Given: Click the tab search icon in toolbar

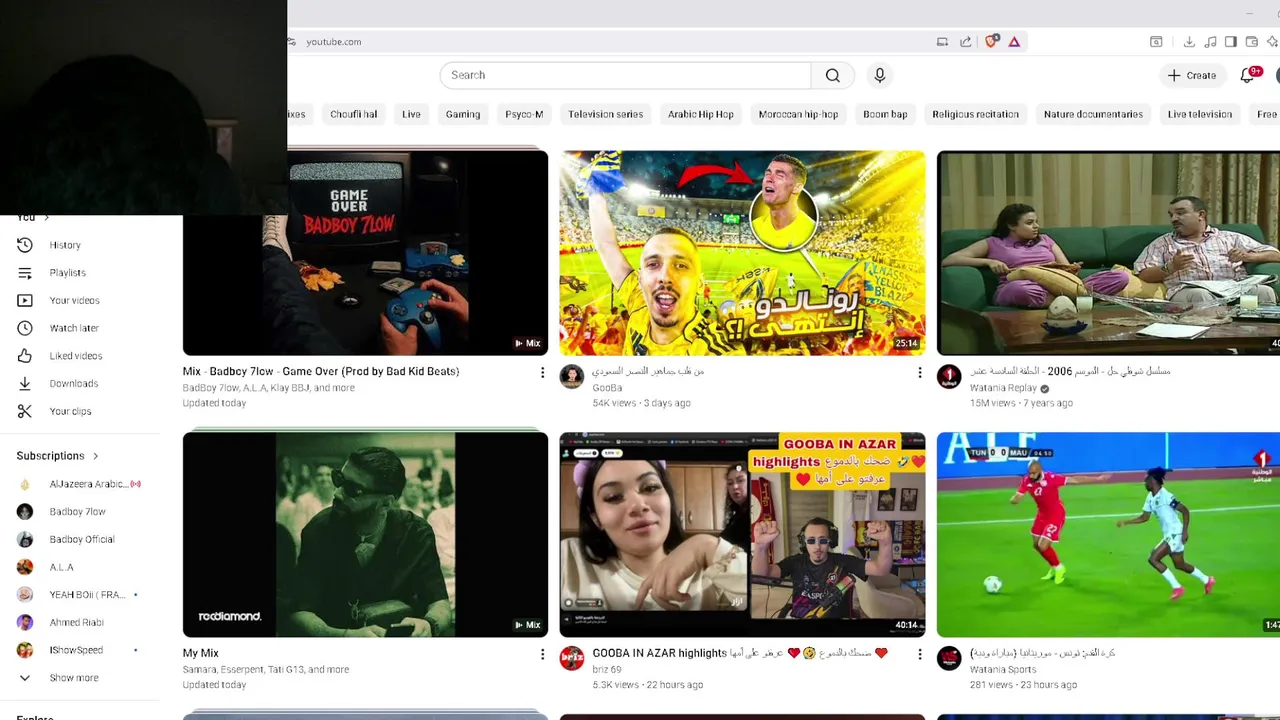Looking at the screenshot, I should tap(1156, 42).
